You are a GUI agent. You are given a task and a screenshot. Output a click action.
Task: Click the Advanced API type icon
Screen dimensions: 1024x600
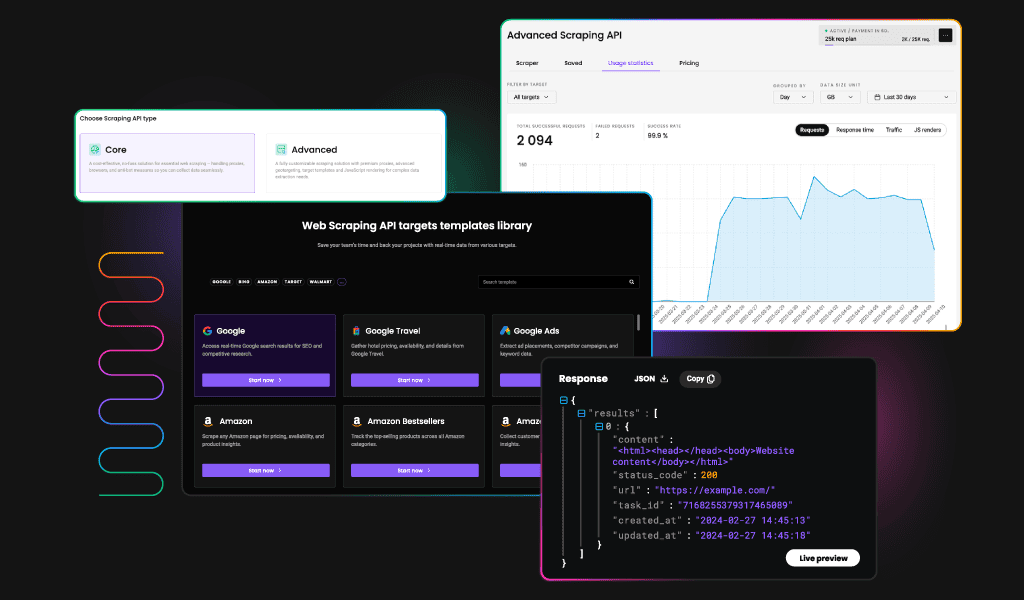281,149
